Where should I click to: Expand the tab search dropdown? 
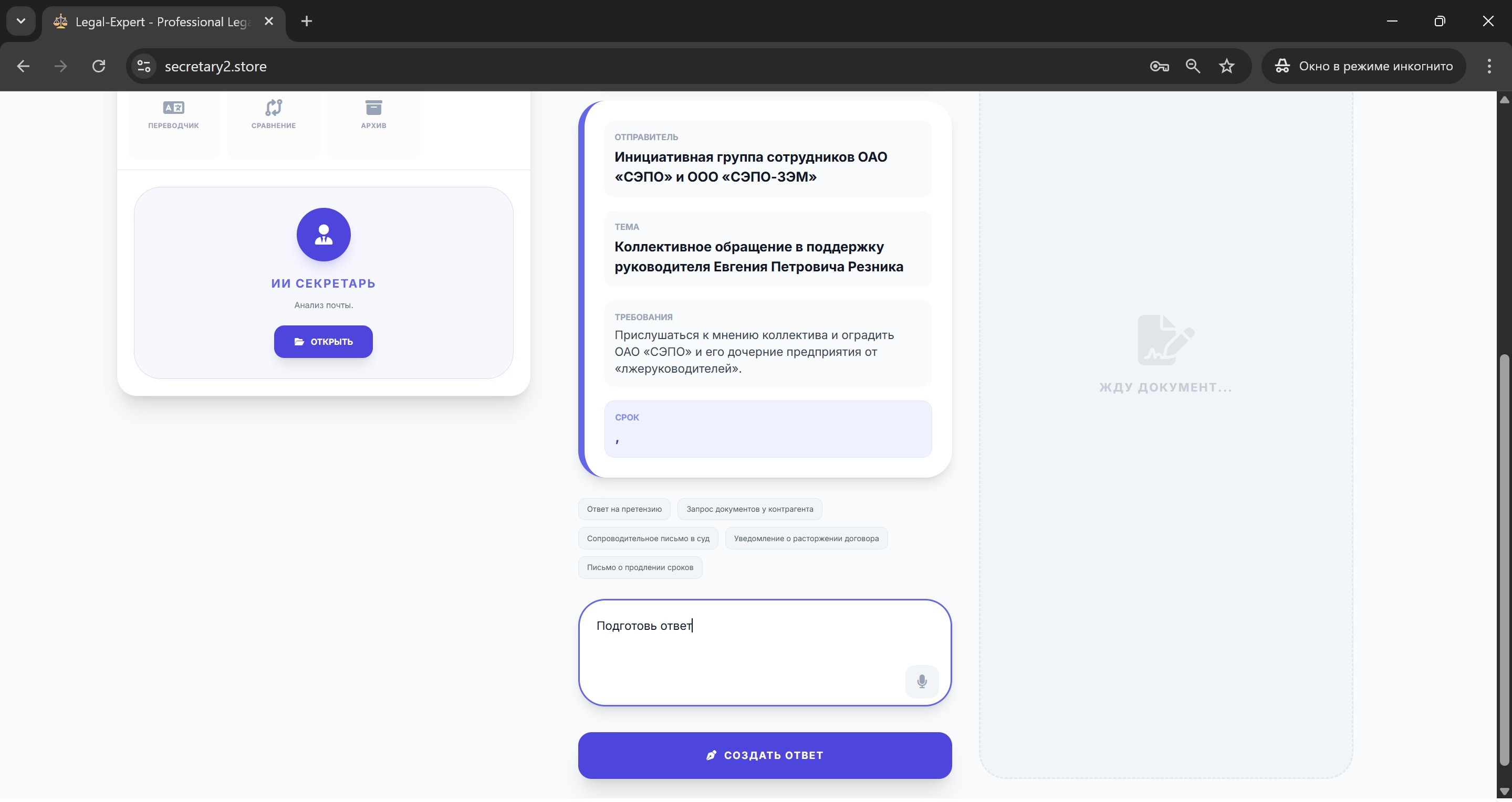coord(21,21)
